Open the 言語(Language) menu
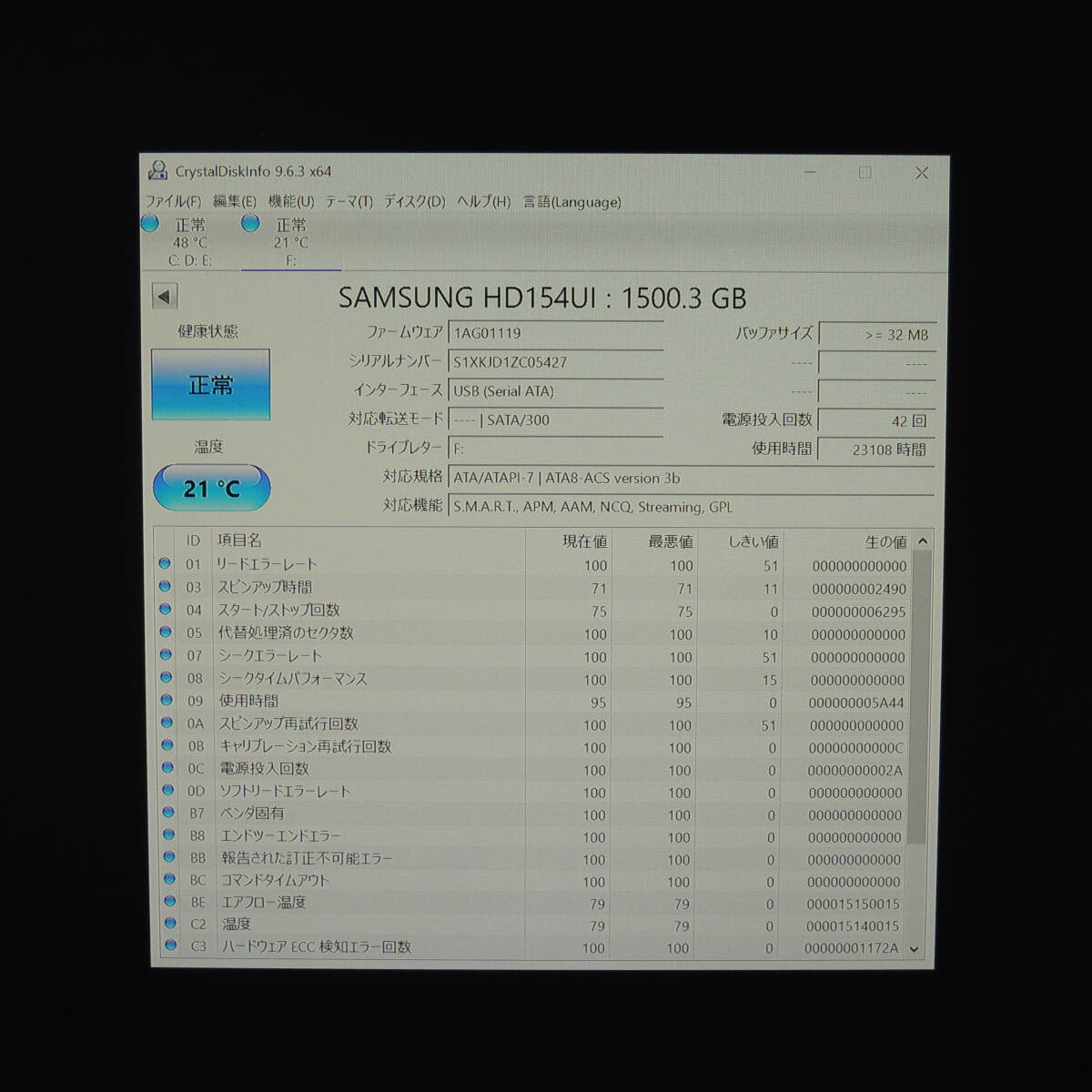Image resolution: width=1092 pixels, height=1092 pixels. point(571,202)
